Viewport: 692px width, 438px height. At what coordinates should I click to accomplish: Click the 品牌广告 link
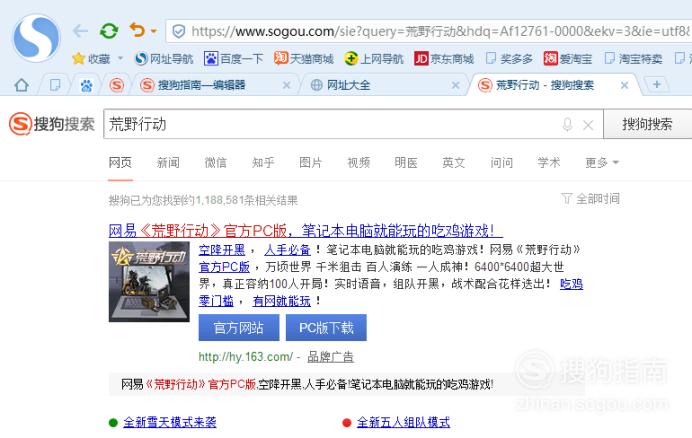[x=330, y=357]
